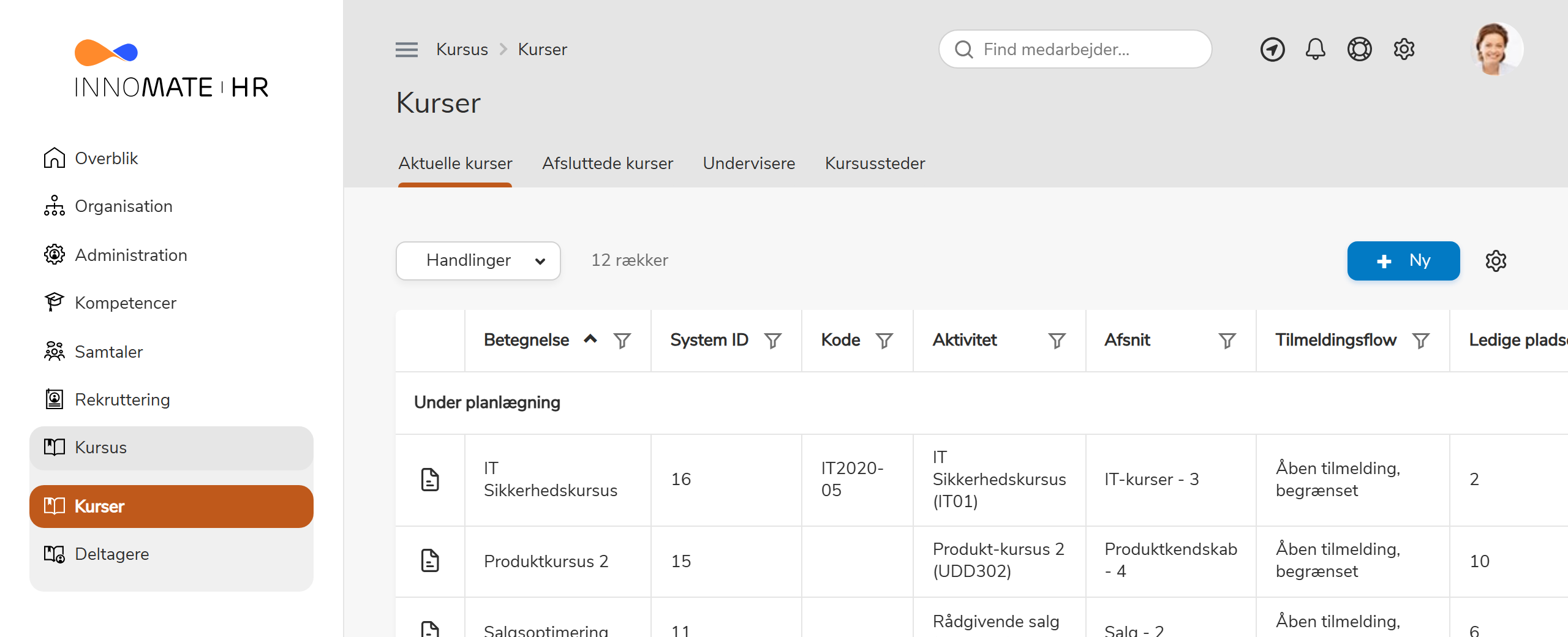Viewport: 1568px width, 637px height.
Task: Open the Handlinger dropdown
Action: [478, 261]
